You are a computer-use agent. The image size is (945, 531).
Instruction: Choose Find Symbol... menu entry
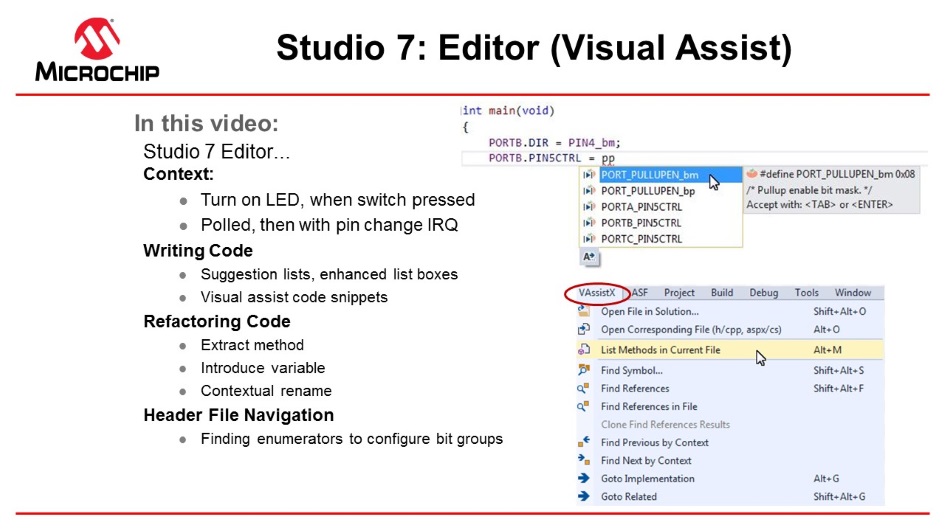pos(730,371)
